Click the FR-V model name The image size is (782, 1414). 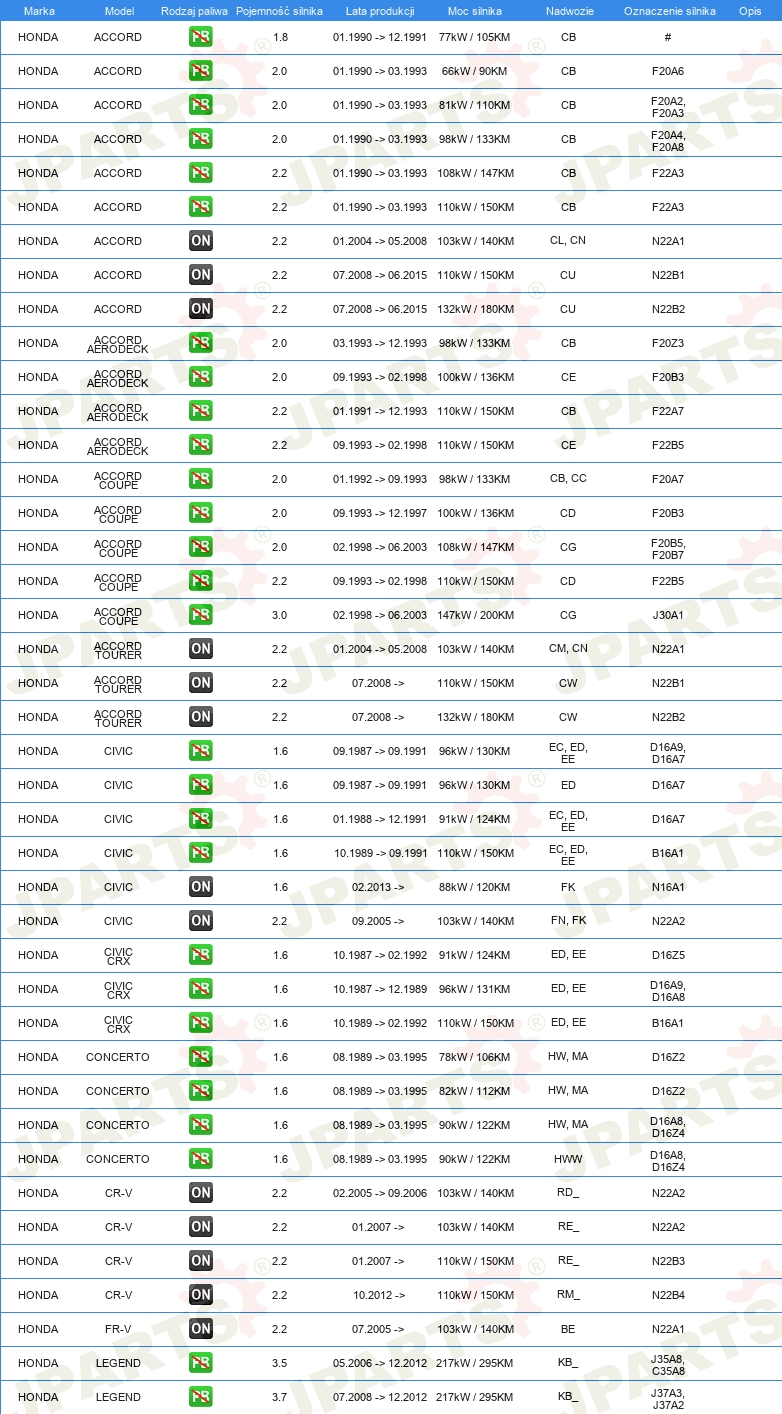[119, 1329]
